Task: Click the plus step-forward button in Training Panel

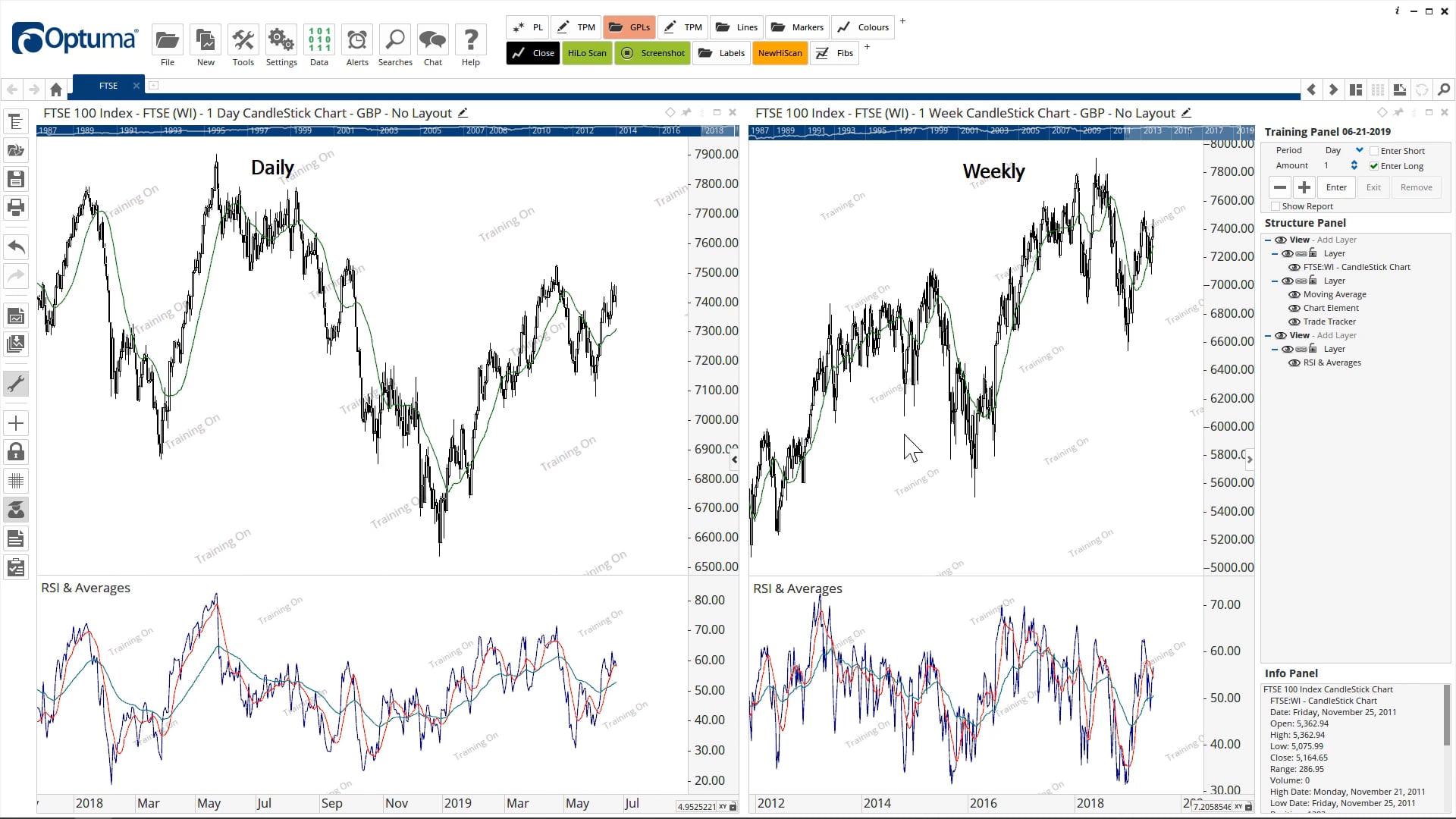Action: click(x=1304, y=187)
